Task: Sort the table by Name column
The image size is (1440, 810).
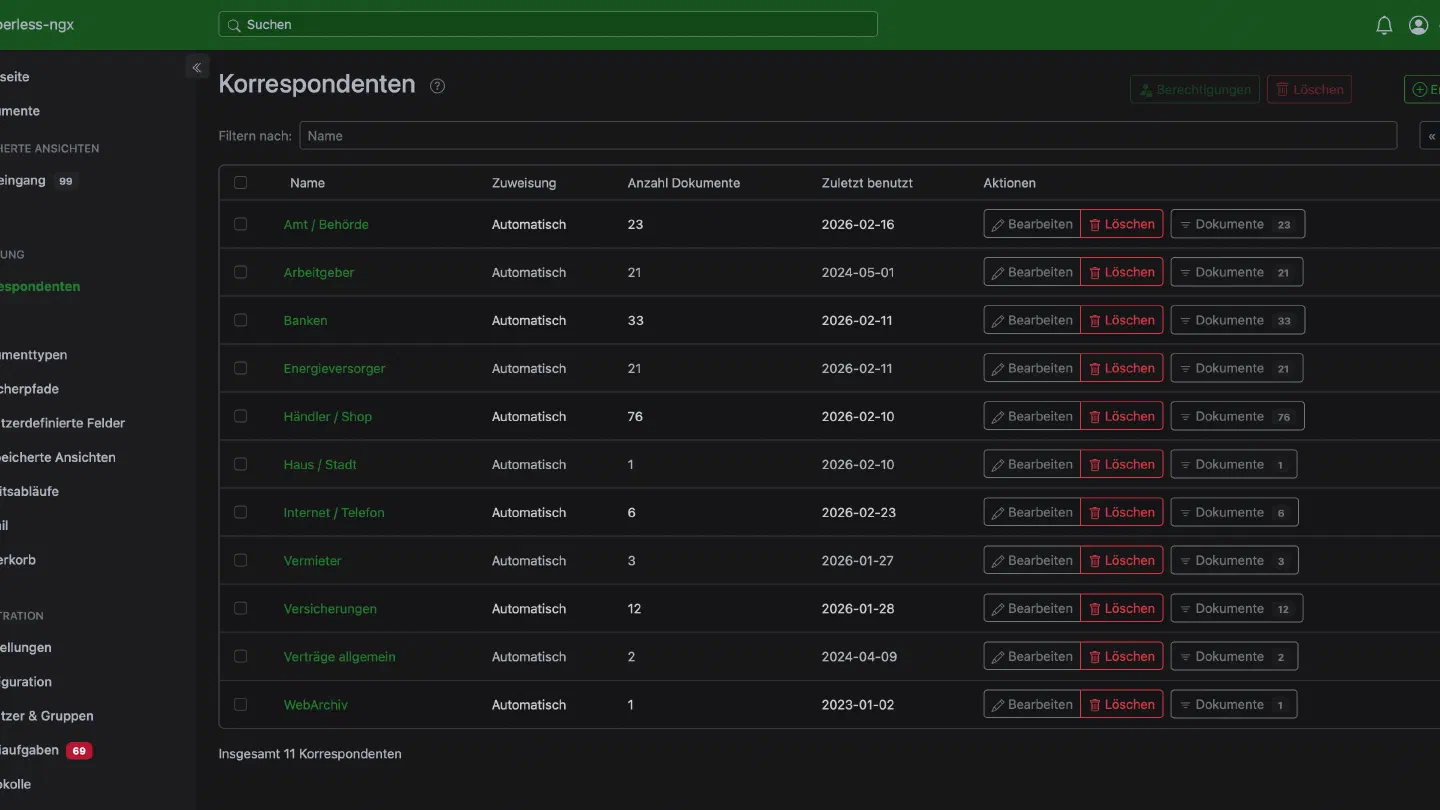Action: click(307, 183)
